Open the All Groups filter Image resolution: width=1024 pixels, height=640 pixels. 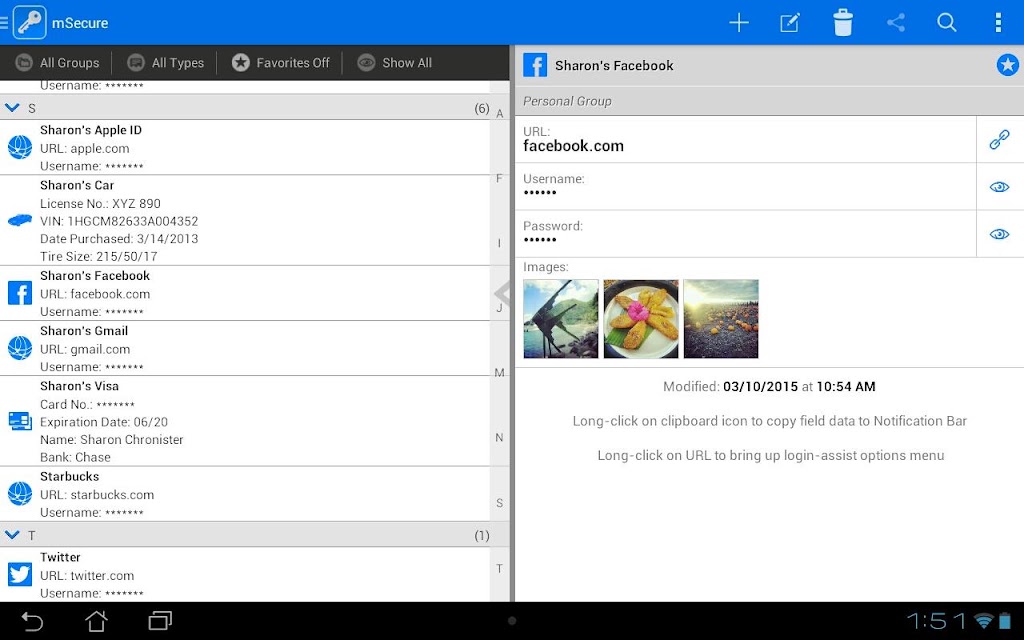click(57, 63)
